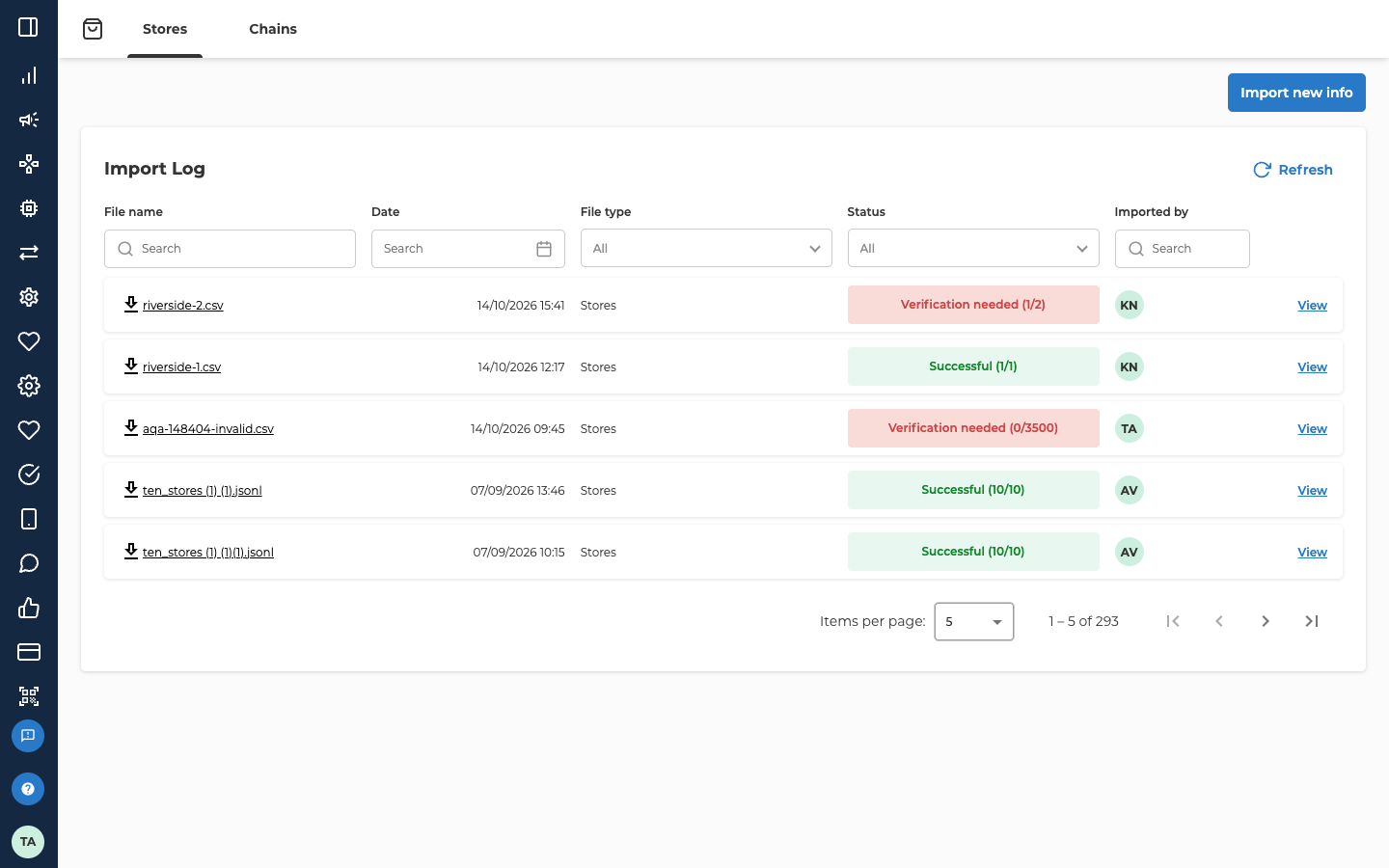Jump to the first page of results
The height and width of the screenshot is (868, 1389).
1173,621
